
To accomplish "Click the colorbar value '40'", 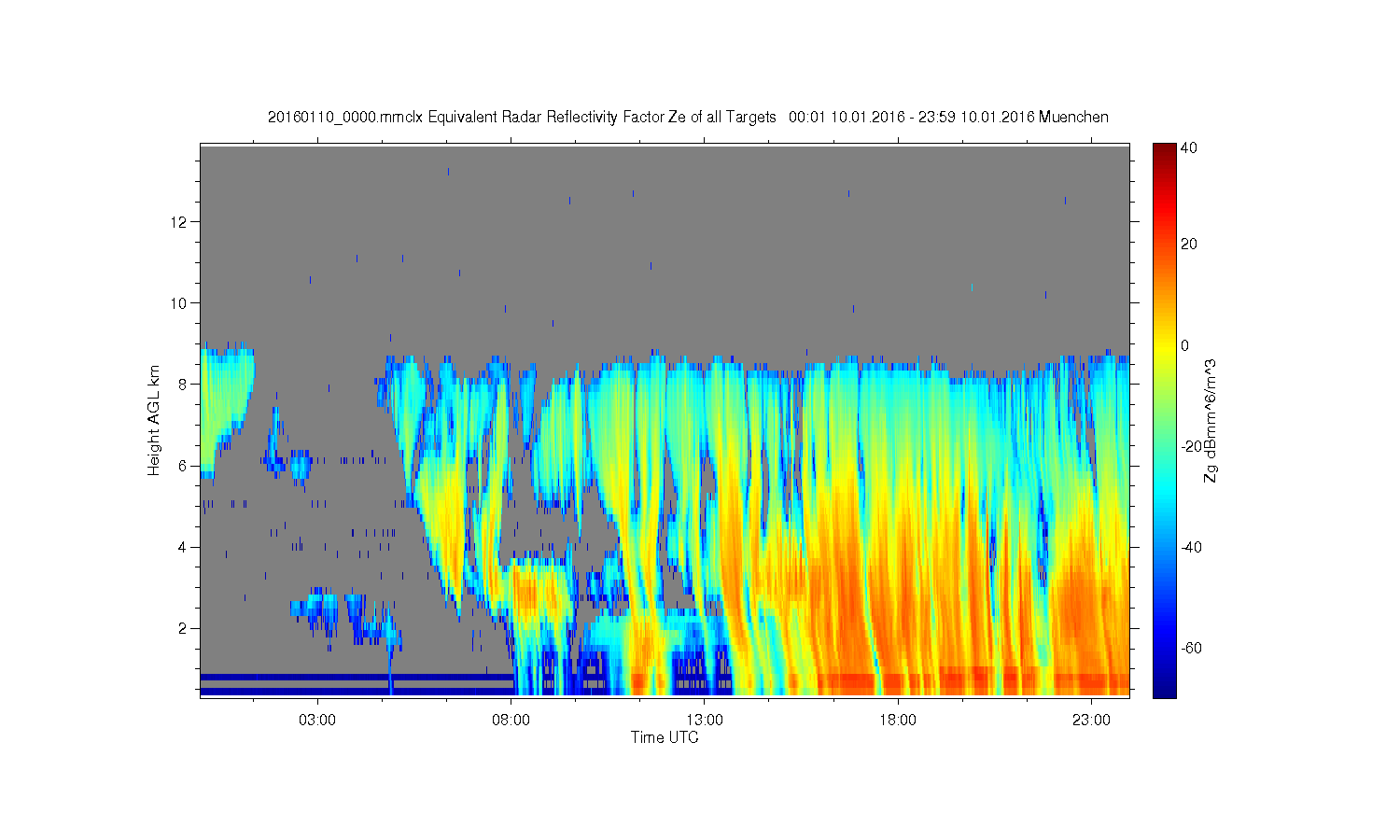I will (x=1189, y=147).
